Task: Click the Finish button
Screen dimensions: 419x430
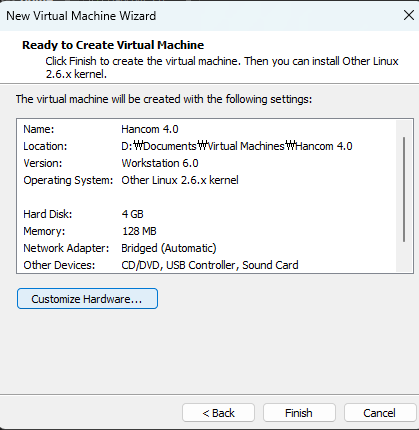Action: [299, 413]
